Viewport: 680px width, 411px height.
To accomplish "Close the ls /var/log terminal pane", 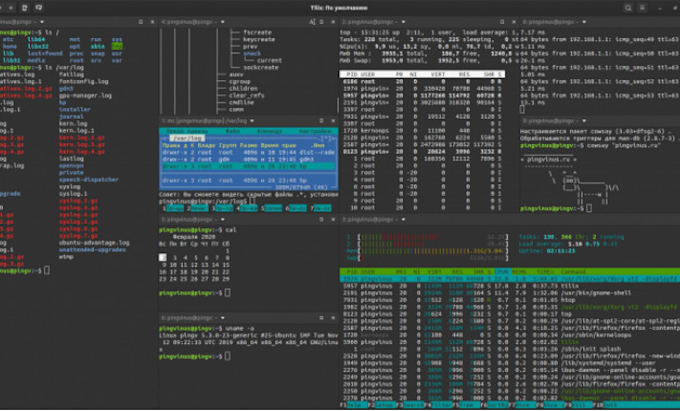I will 152,22.
